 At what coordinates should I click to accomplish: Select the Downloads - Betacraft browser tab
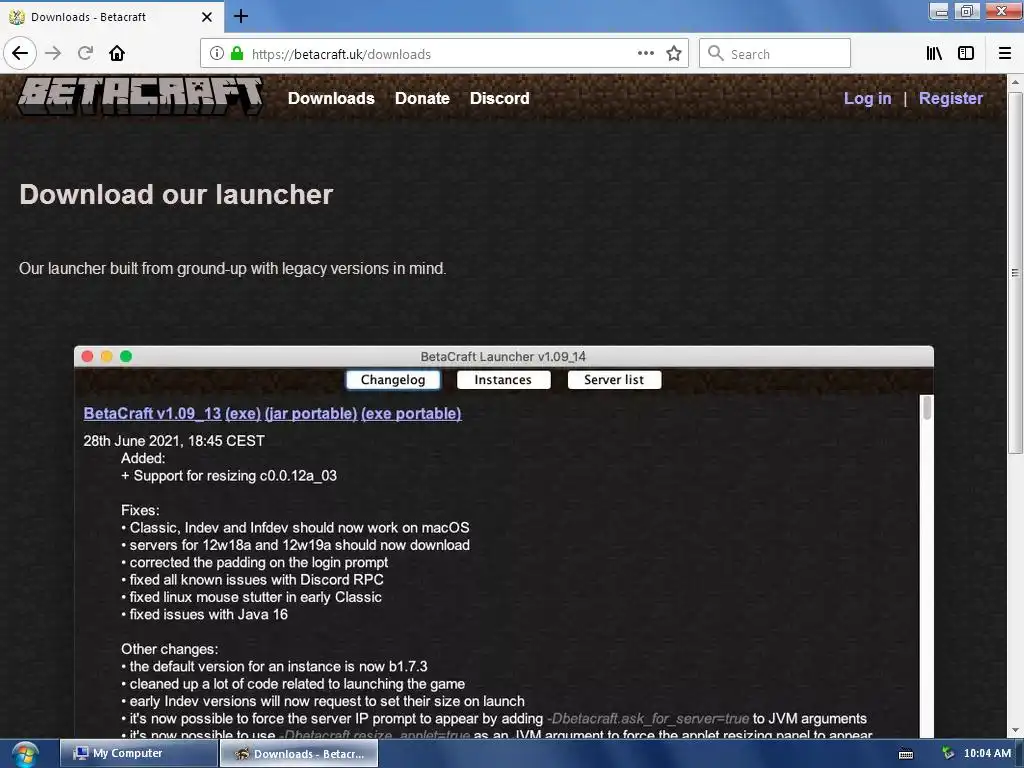pos(111,17)
